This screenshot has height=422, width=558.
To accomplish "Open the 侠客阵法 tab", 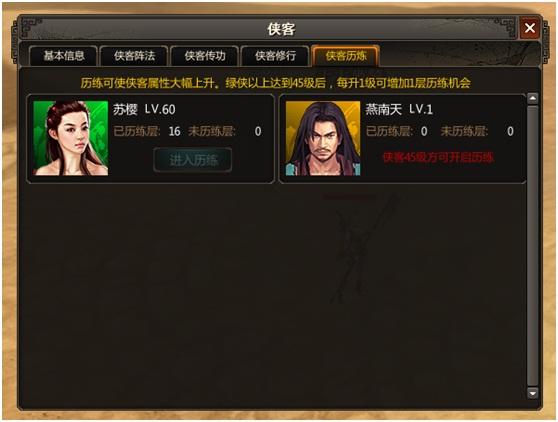I will [x=134, y=56].
